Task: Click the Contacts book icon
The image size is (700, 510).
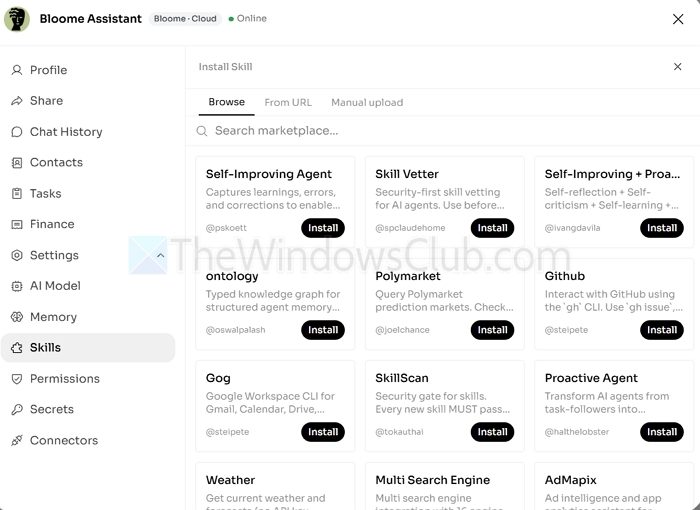Action: (17, 163)
